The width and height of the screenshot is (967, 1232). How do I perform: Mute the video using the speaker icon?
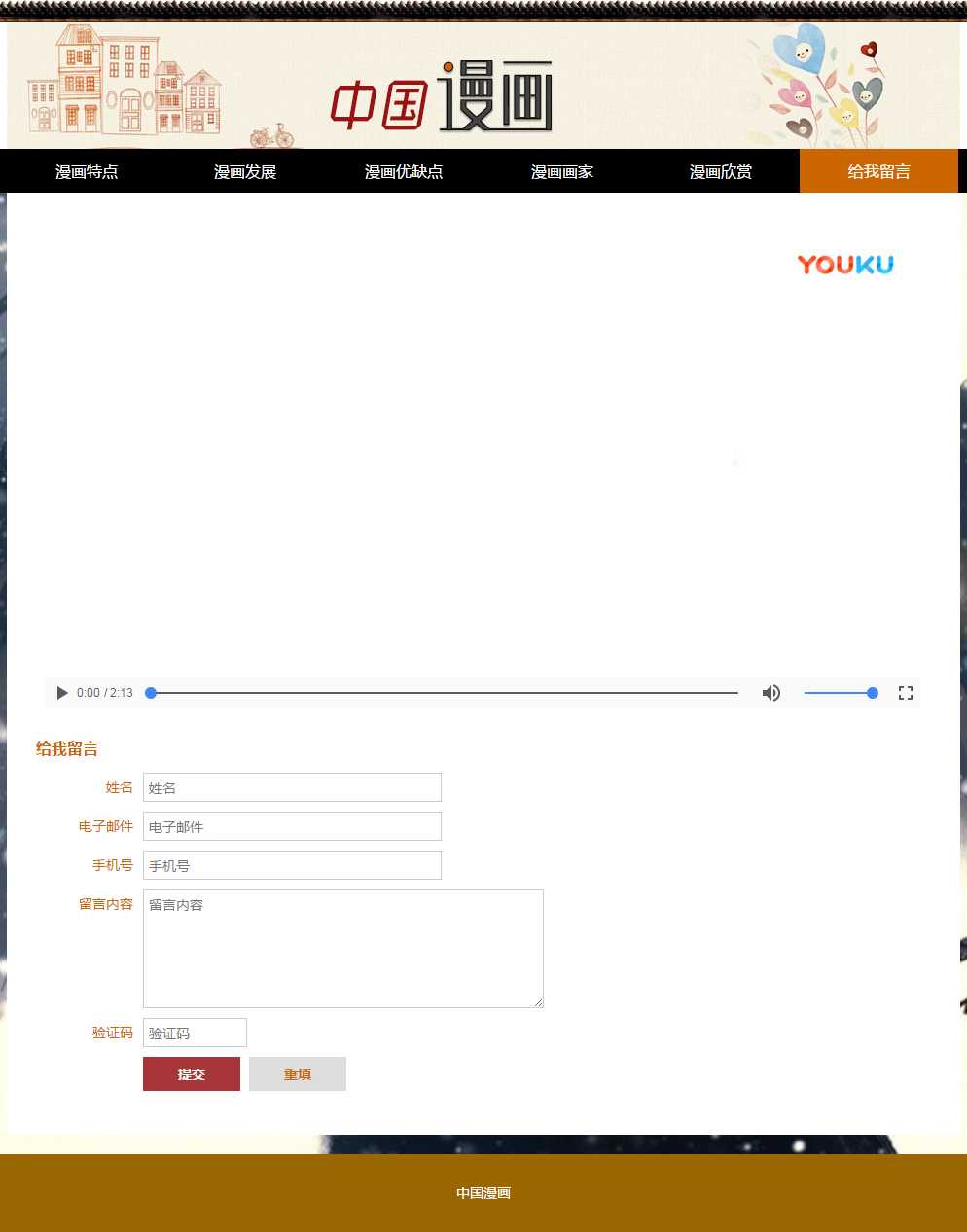(771, 693)
